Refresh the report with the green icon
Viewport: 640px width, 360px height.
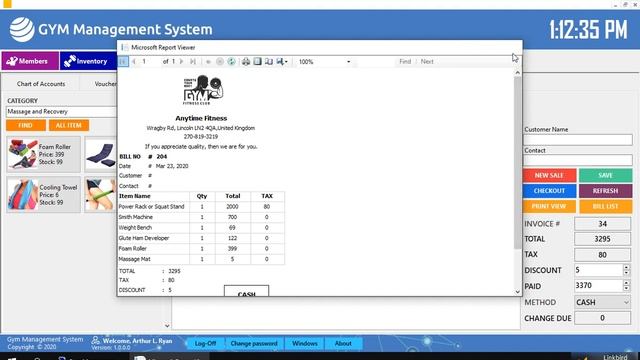point(231,62)
